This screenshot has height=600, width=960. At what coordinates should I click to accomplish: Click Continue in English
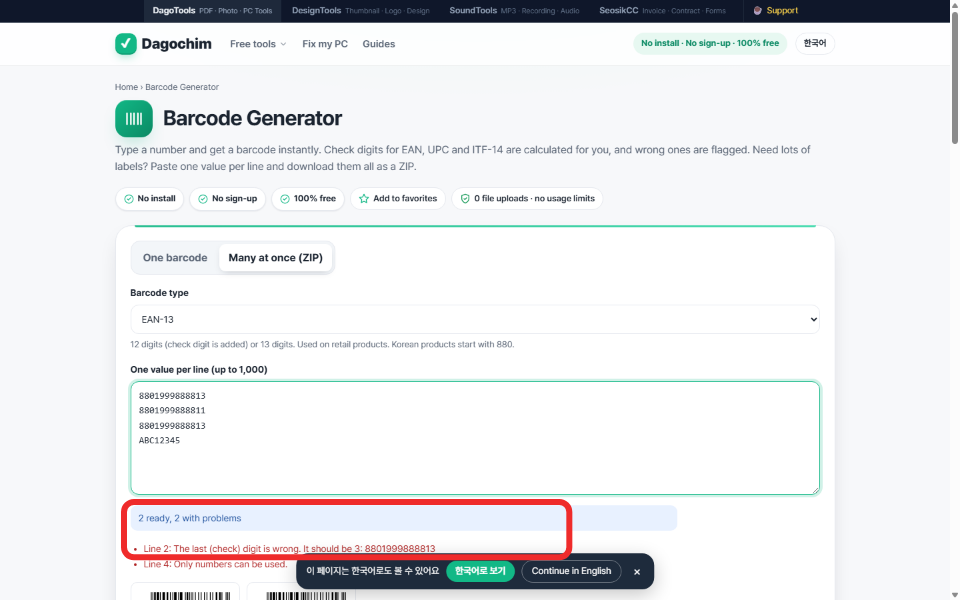tap(571, 571)
